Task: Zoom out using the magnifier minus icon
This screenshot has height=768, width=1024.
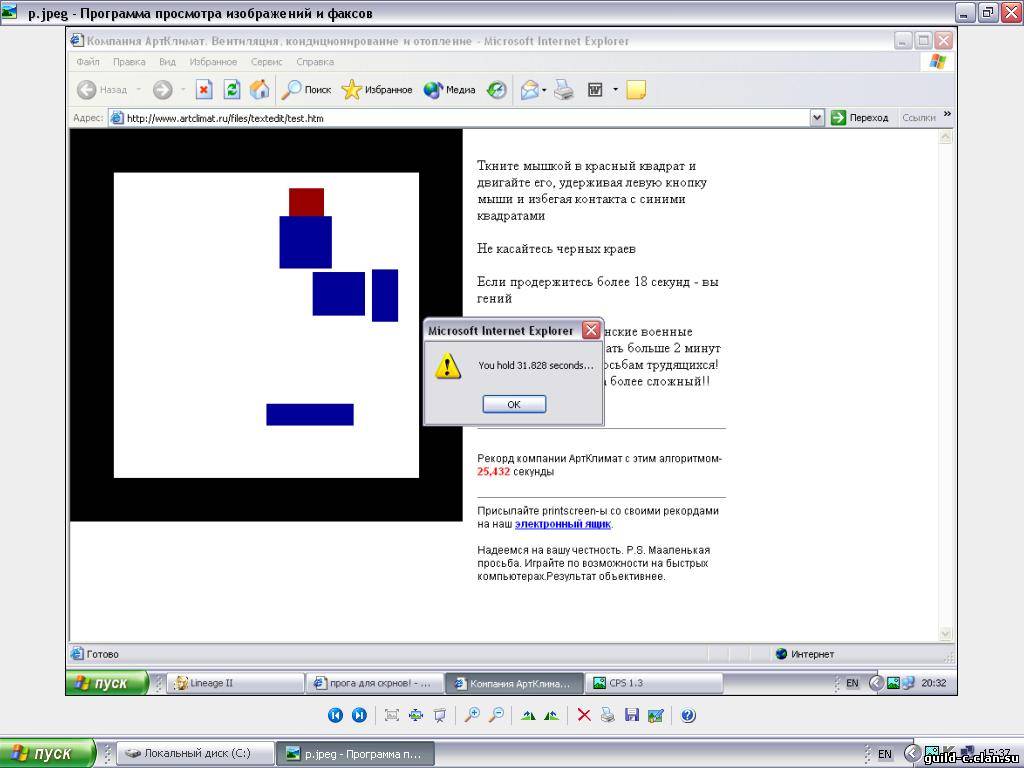Action: click(x=496, y=715)
